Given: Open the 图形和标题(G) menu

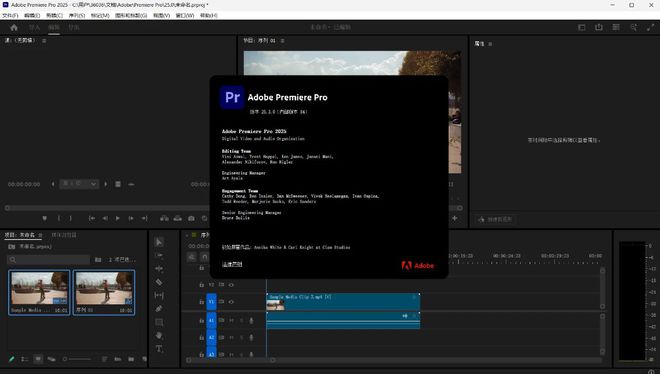Looking at the screenshot, I should pos(131,16).
